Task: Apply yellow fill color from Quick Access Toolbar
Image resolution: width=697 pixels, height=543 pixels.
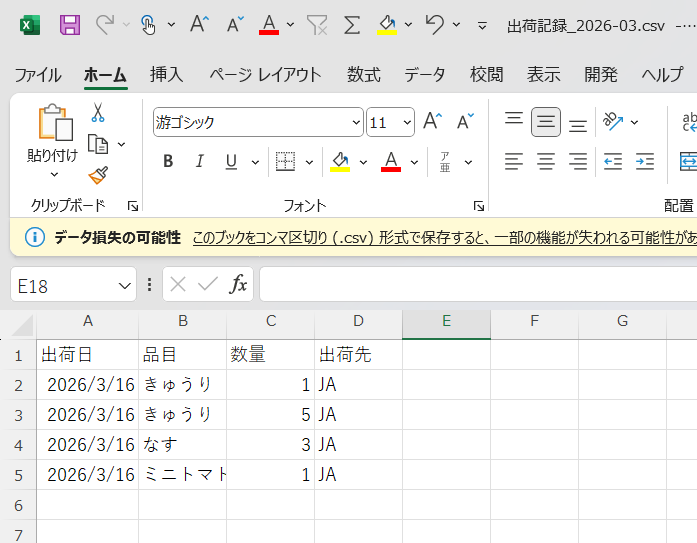Action: coord(387,24)
